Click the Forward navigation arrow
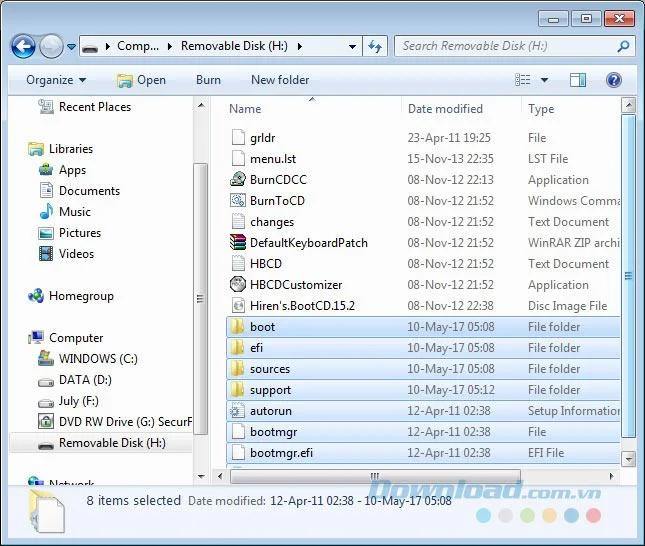The image size is (645, 546). [x=51, y=46]
